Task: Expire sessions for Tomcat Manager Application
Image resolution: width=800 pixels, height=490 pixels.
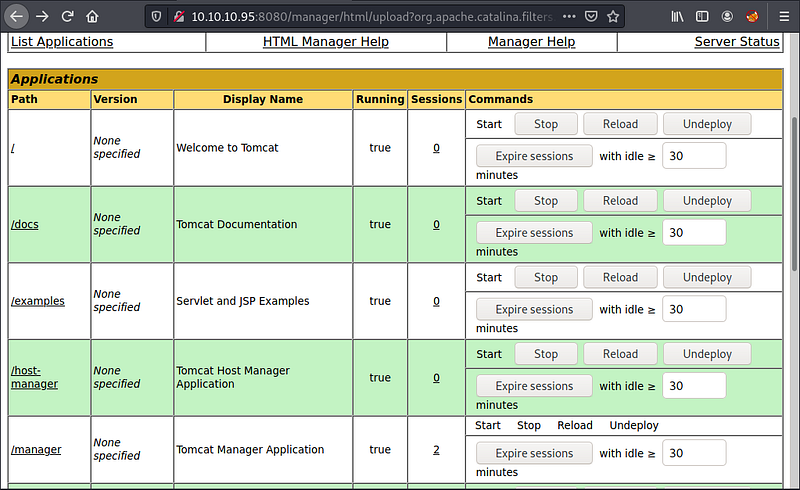Action: coord(534,453)
